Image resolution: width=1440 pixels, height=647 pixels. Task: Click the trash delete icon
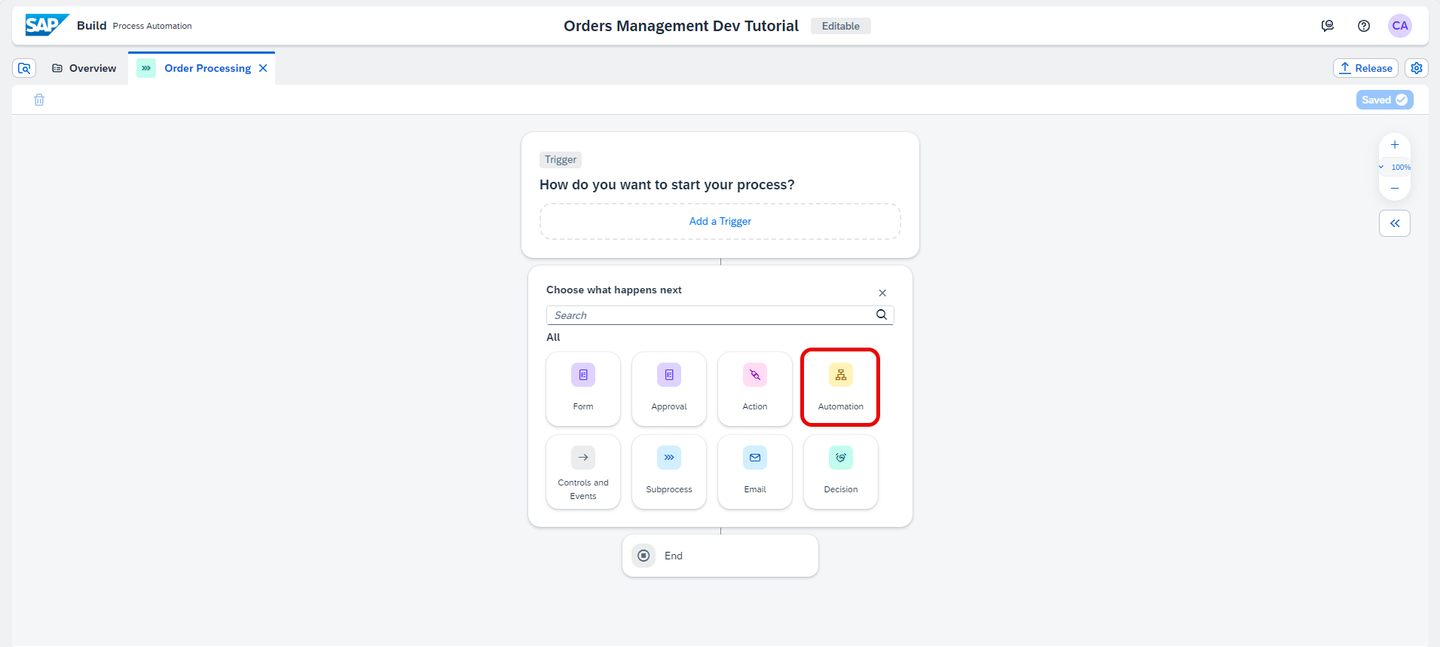39,100
